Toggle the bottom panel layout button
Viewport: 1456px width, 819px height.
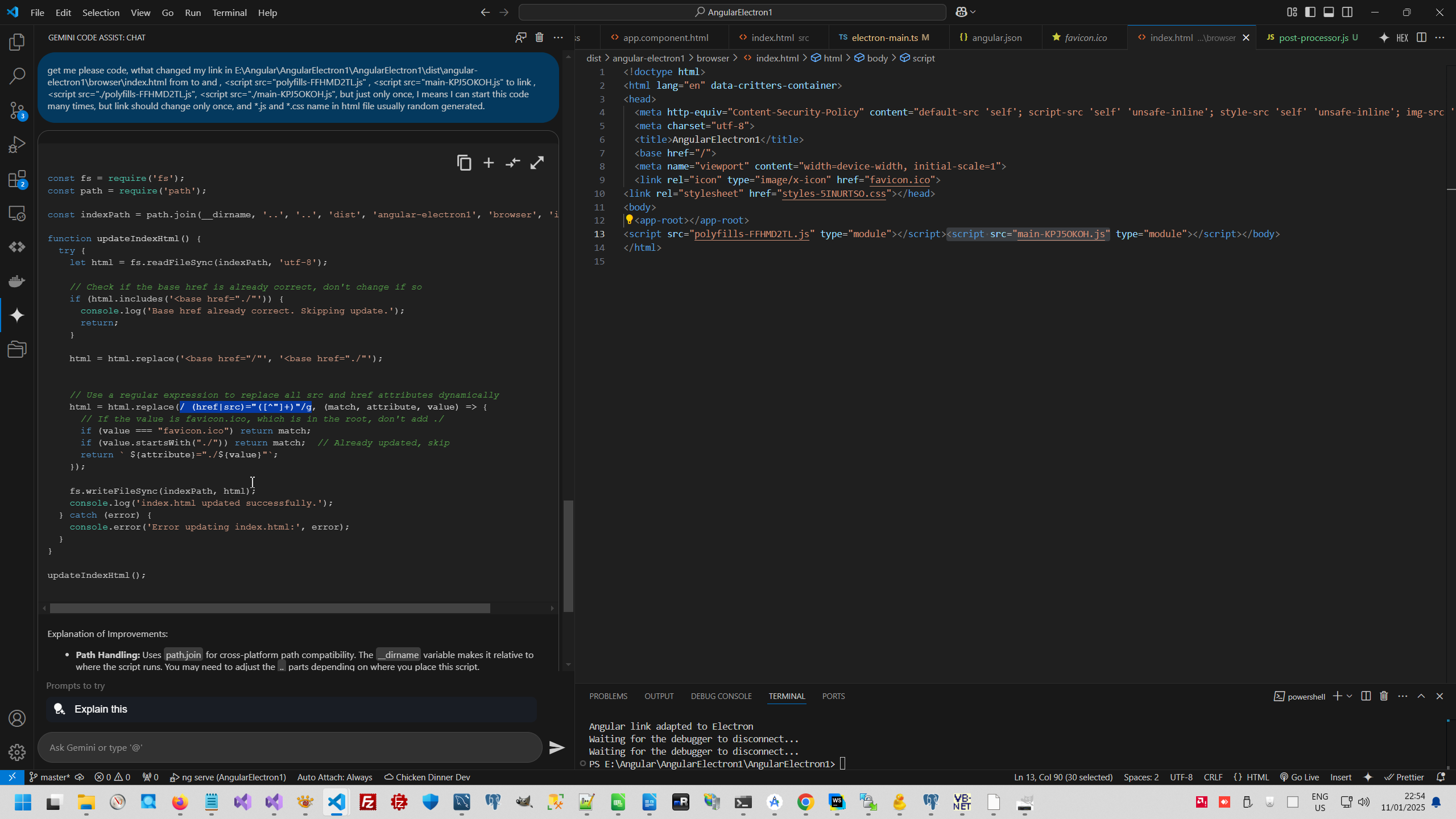tap(1329, 12)
